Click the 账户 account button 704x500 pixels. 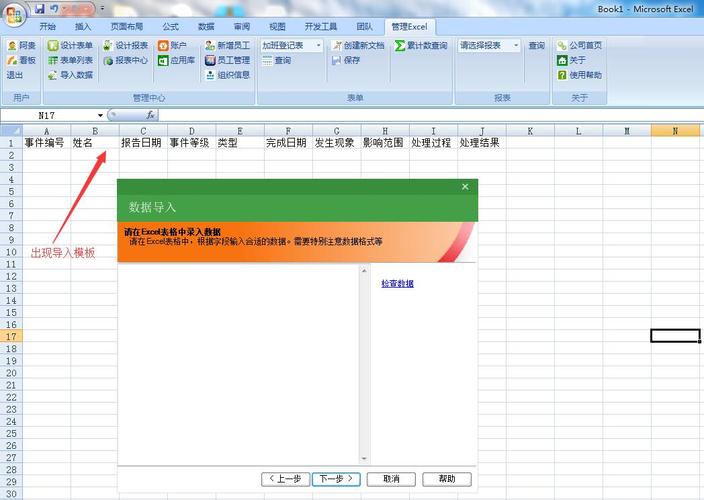172,45
